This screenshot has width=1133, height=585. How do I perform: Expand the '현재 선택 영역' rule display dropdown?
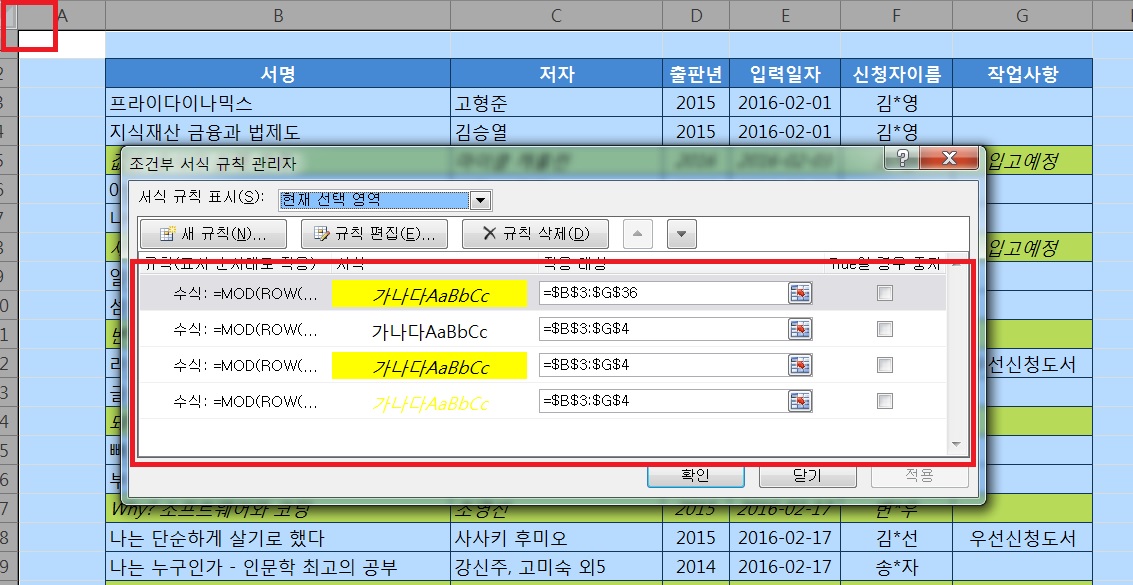click(481, 200)
